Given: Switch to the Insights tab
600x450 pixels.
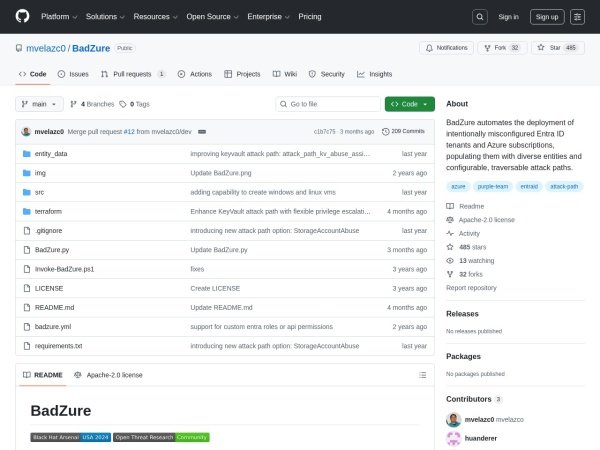Looking at the screenshot, I should tap(375, 74).
